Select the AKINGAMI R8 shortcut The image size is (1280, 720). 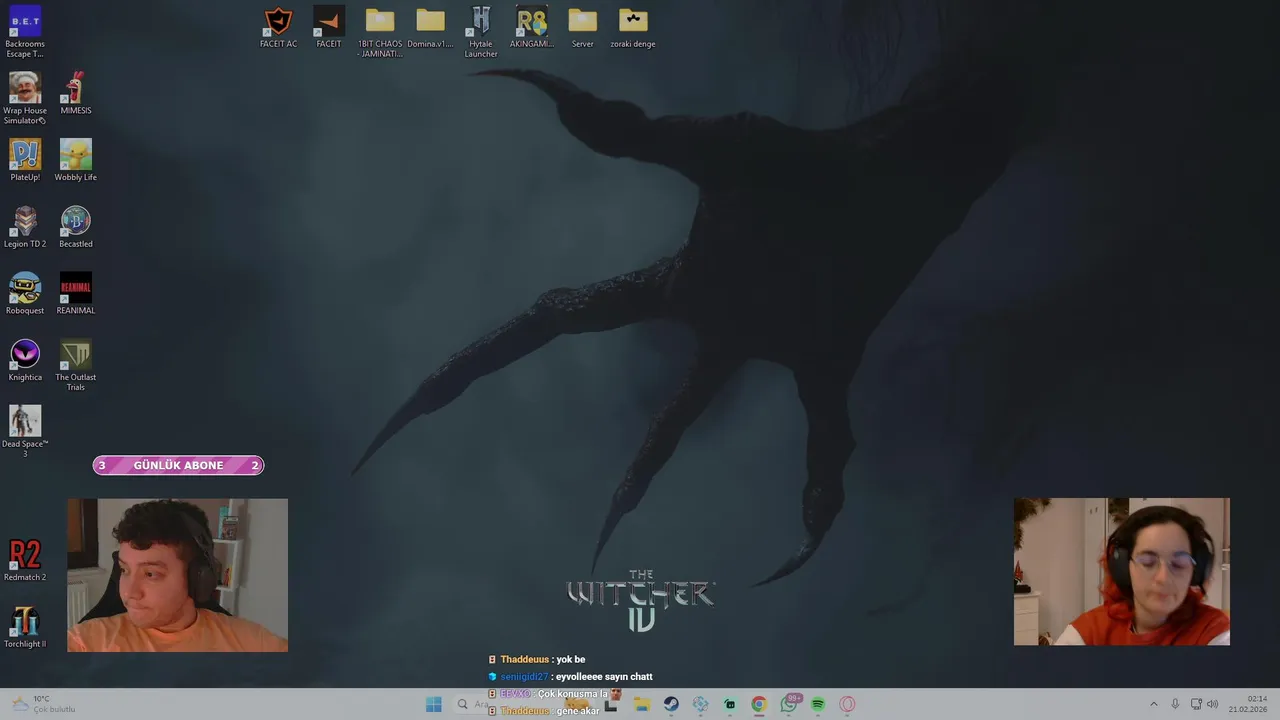tap(532, 27)
